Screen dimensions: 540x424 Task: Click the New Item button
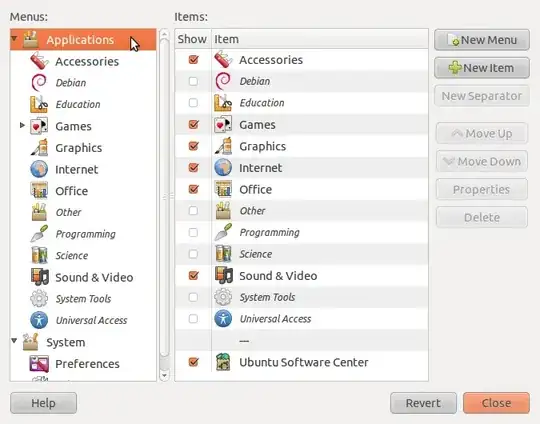[482, 68]
